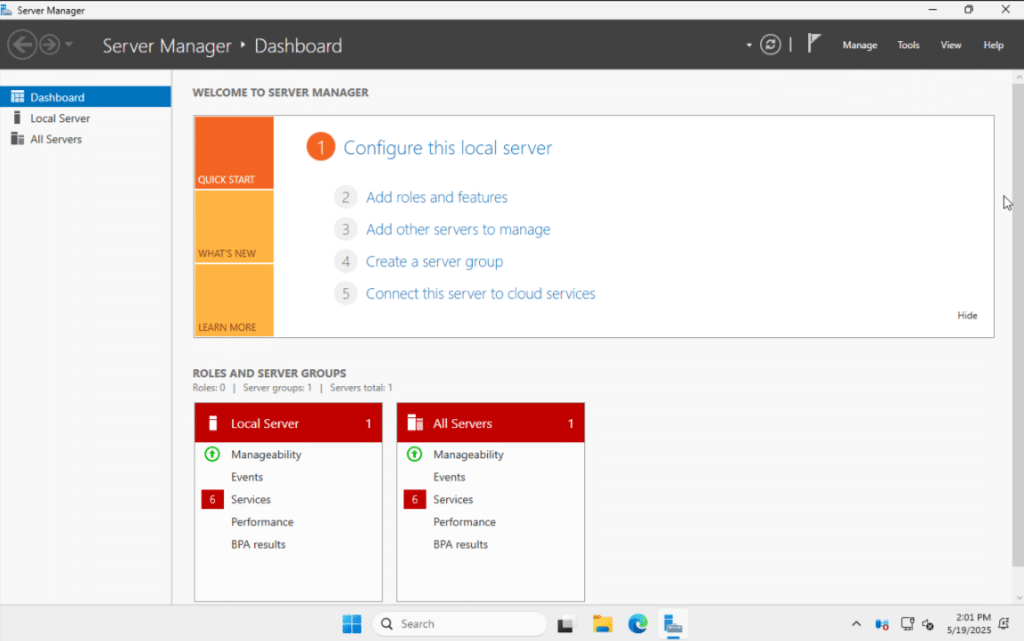This screenshot has height=641, width=1024.
Task: Open the Learn More tile
Action: coord(234,300)
